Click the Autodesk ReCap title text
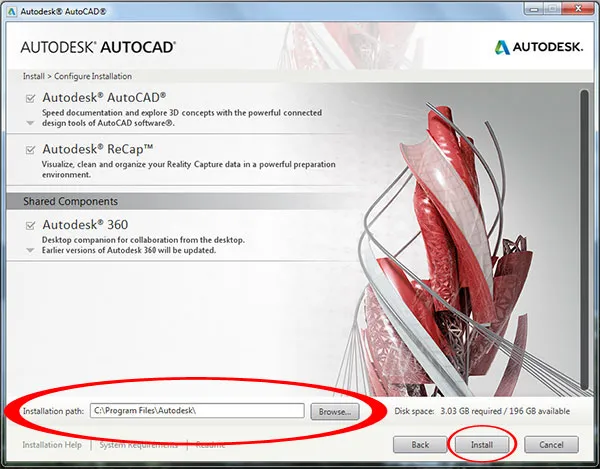 (98, 149)
